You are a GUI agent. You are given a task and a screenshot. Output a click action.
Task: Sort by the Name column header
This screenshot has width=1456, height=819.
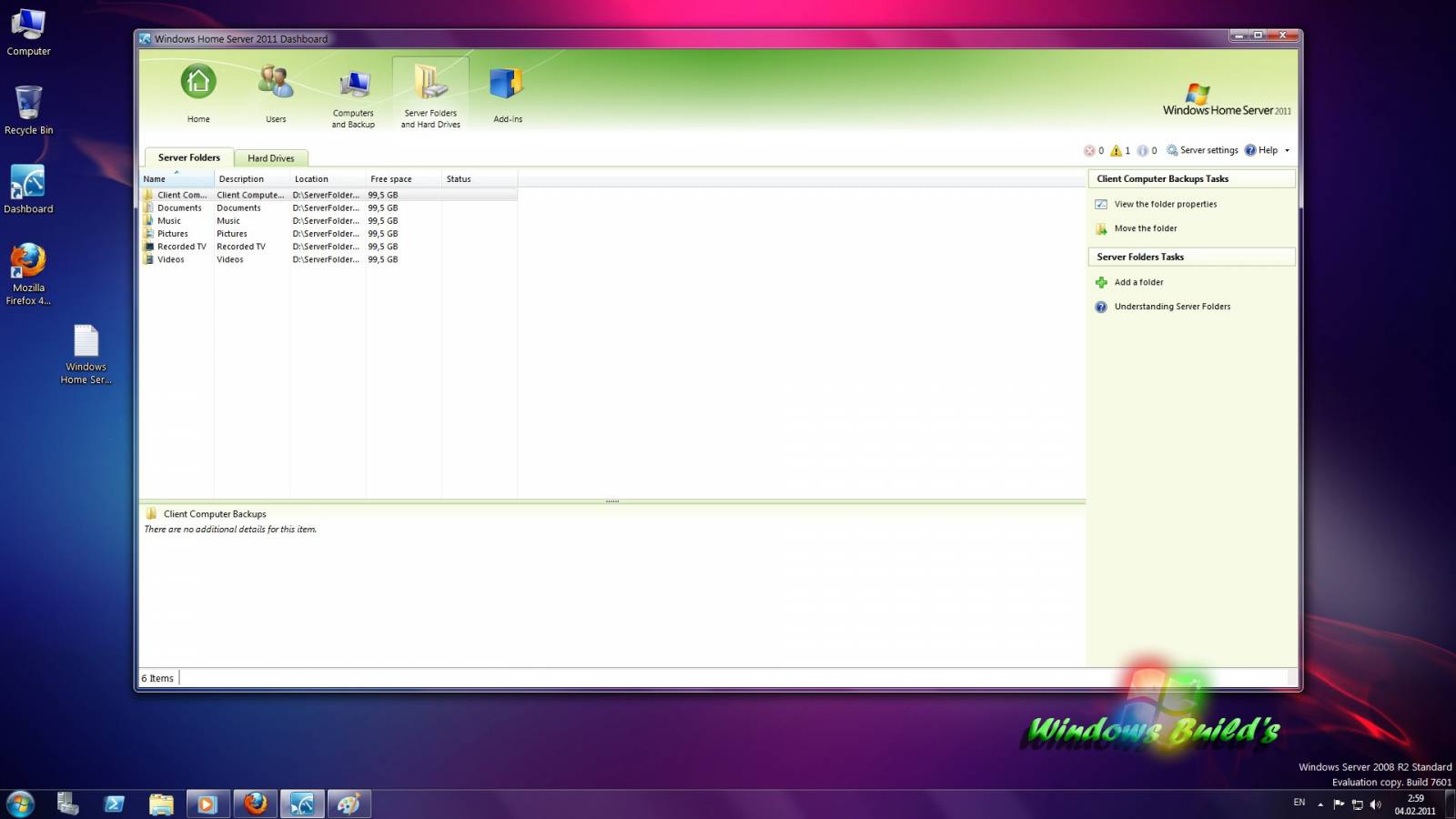point(177,178)
